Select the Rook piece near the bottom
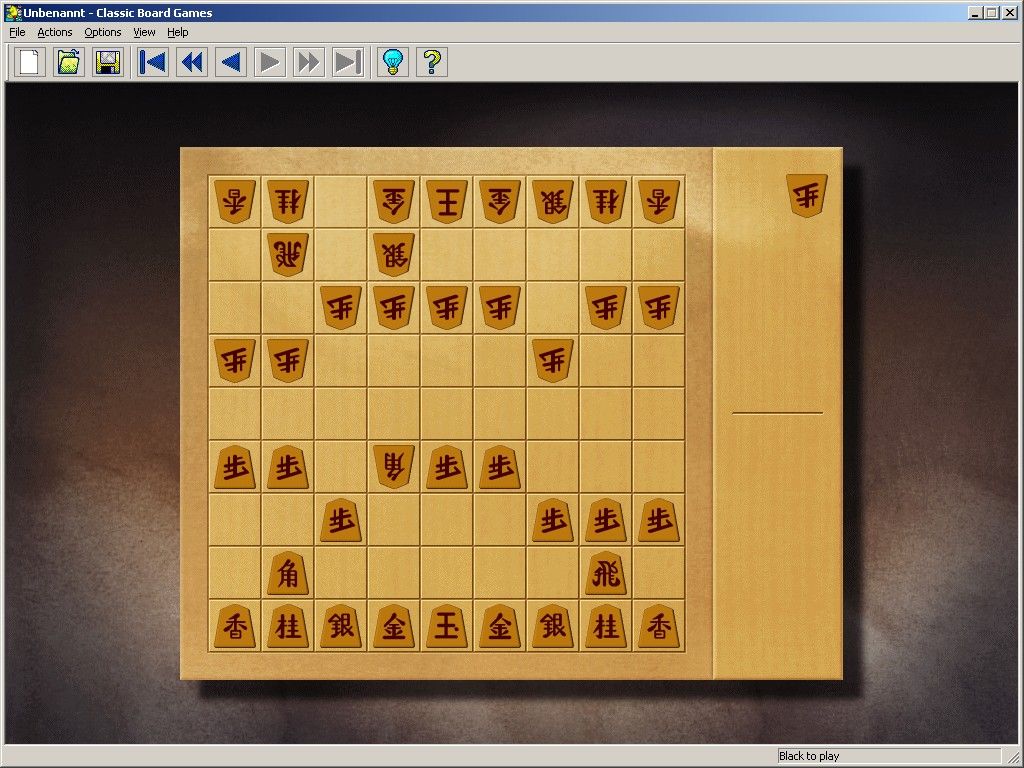This screenshot has height=768, width=1024. pos(605,574)
